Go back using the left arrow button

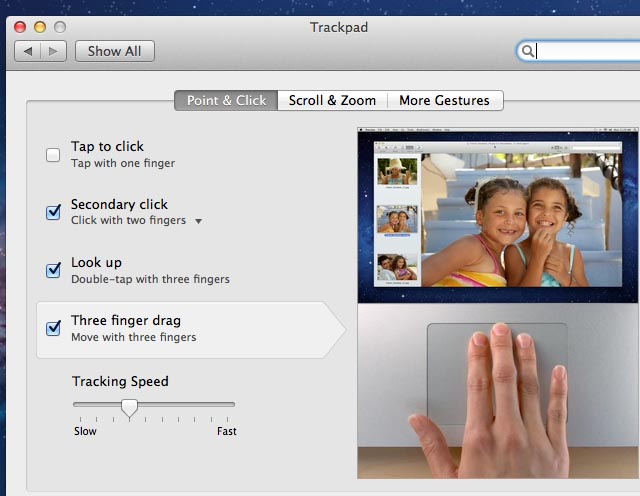click(x=28, y=50)
